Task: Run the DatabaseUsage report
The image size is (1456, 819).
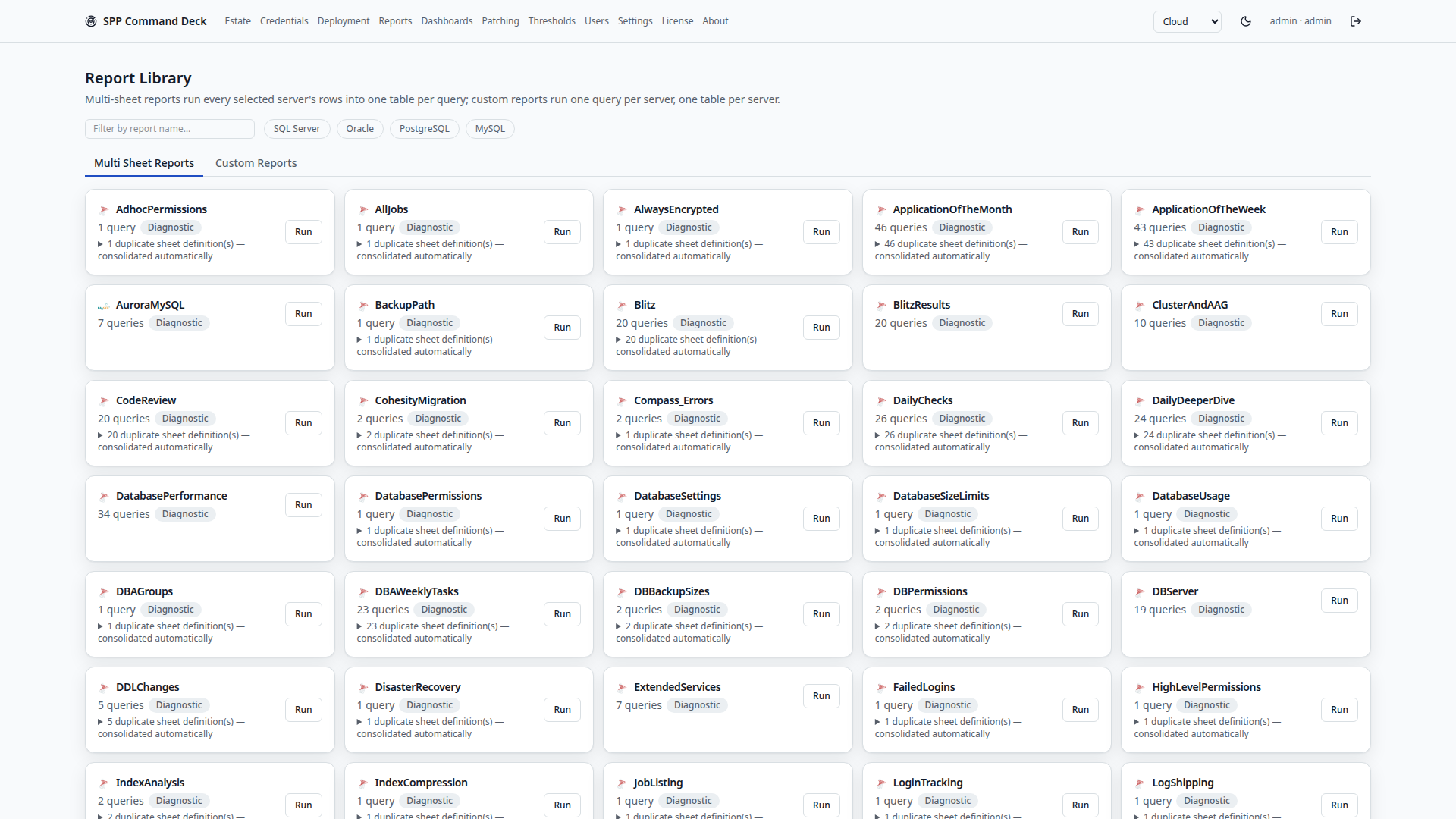Action: pos(1339,519)
